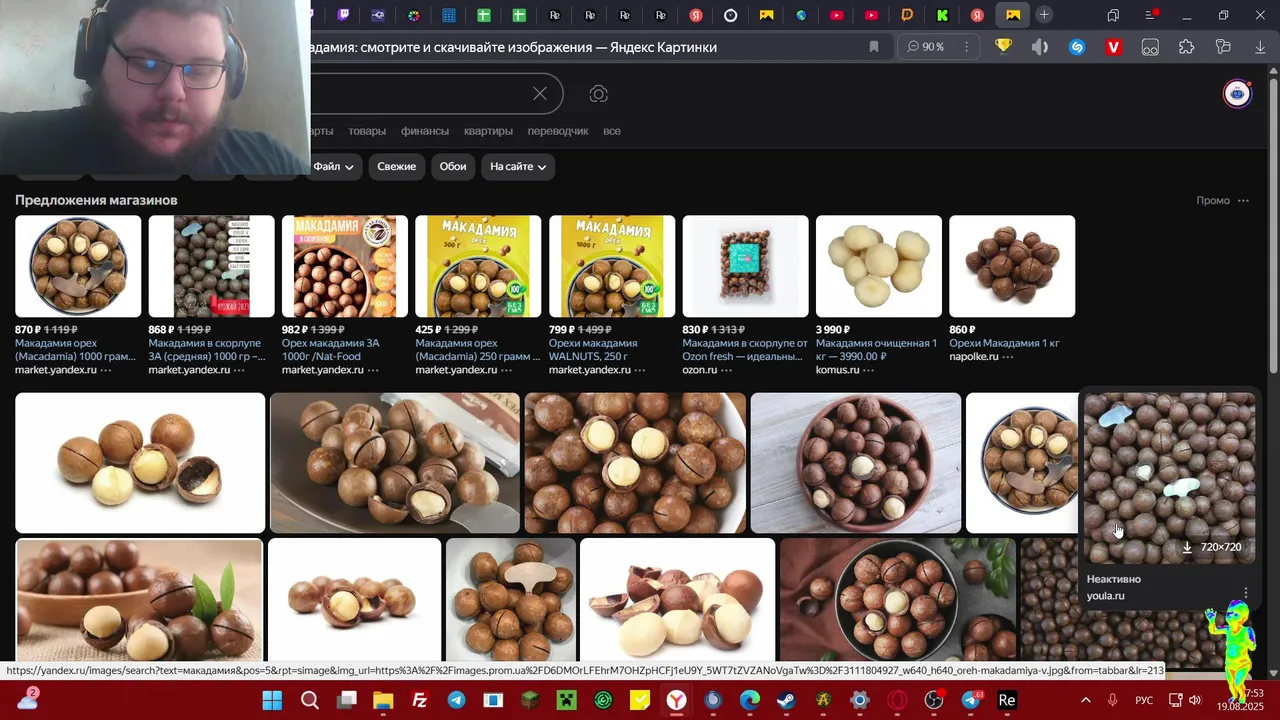This screenshot has height=720, width=1280.
Task: Switch to the blue grid icon tab
Action: (x=449, y=15)
